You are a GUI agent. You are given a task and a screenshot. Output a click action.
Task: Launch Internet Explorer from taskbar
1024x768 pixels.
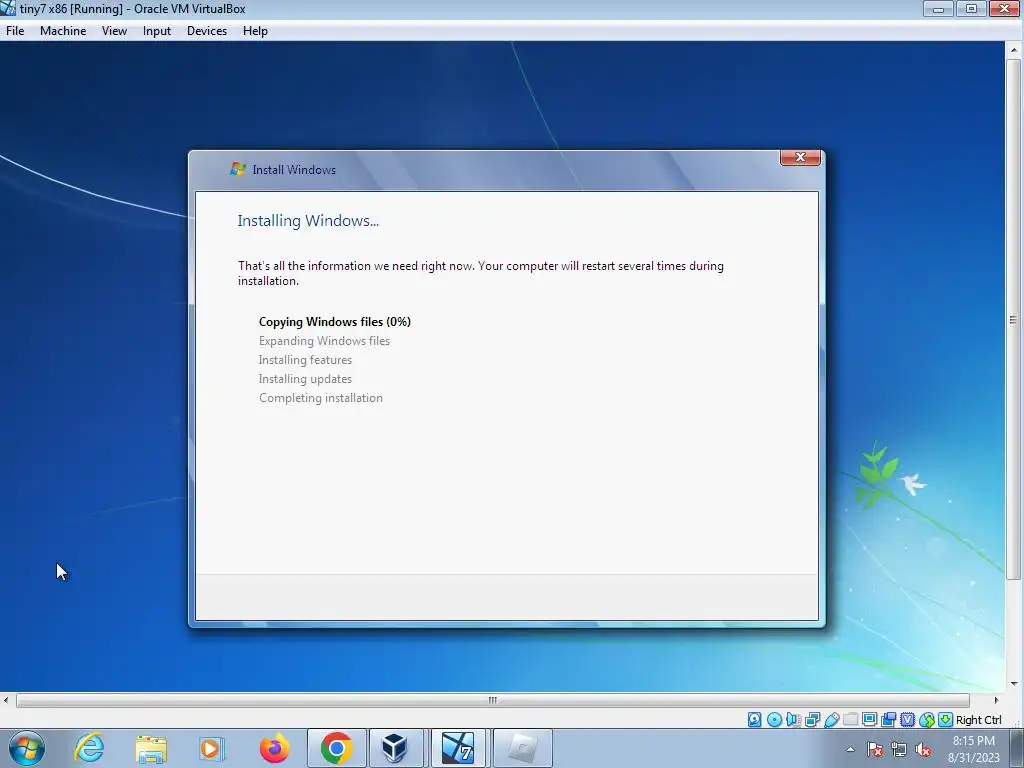click(x=89, y=748)
